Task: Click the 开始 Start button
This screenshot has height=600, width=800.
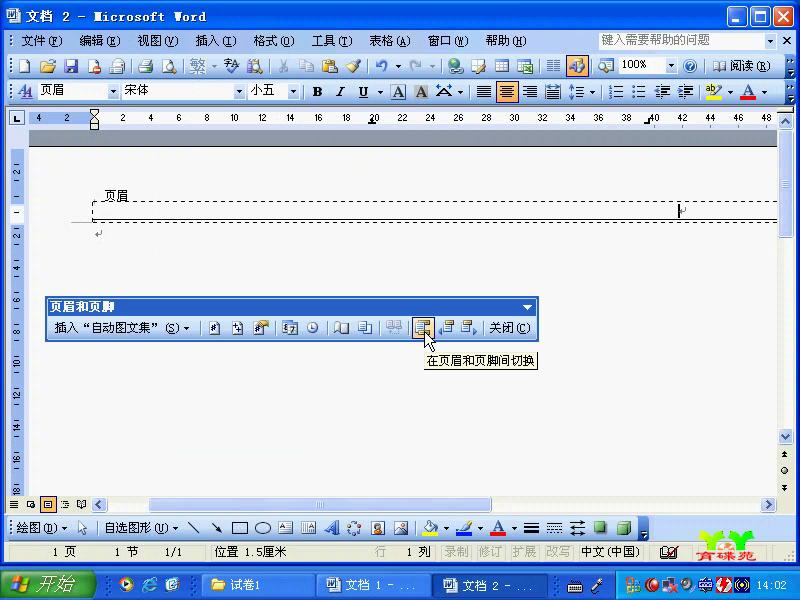Action: tap(48, 585)
